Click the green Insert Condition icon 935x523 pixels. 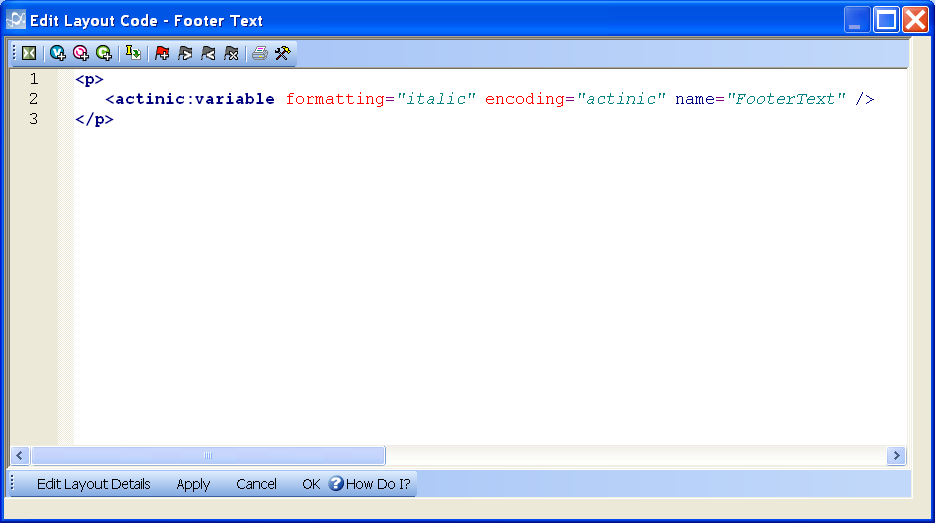point(104,54)
